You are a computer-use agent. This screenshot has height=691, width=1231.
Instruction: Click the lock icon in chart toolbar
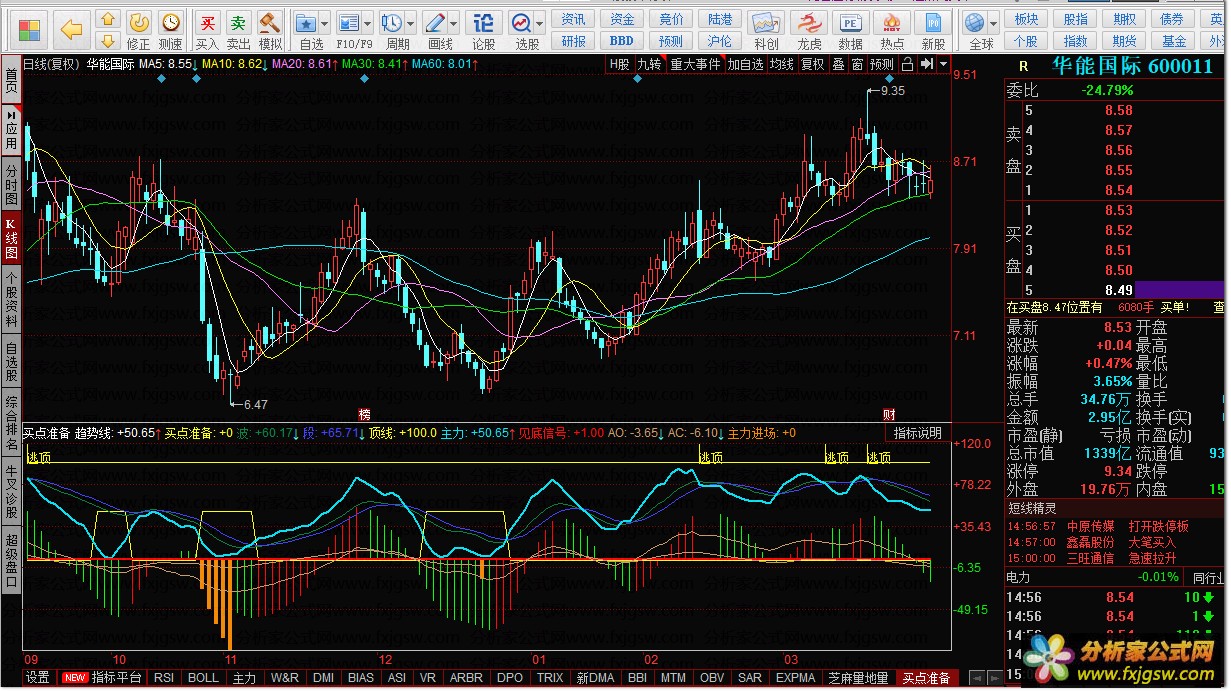click(x=906, y=64)
